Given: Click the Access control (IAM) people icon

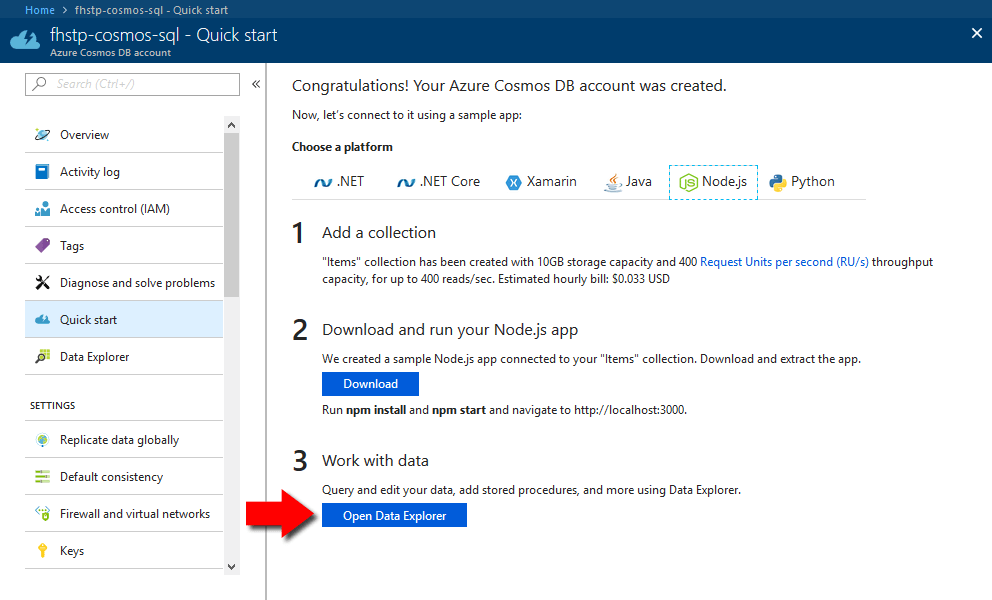Looking at the screenshot, I should coord(42,209).
